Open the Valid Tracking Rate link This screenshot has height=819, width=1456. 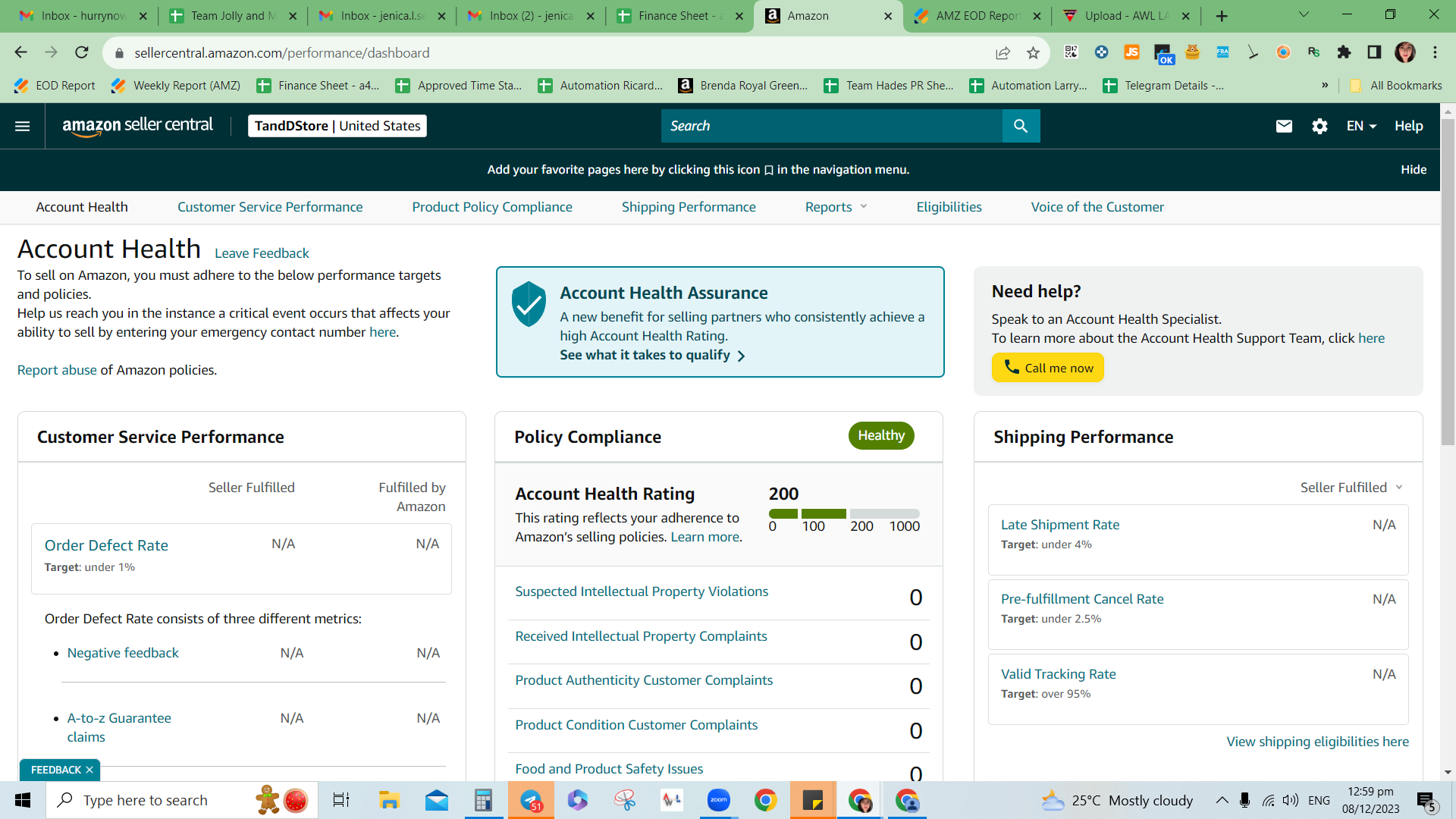1058,674
